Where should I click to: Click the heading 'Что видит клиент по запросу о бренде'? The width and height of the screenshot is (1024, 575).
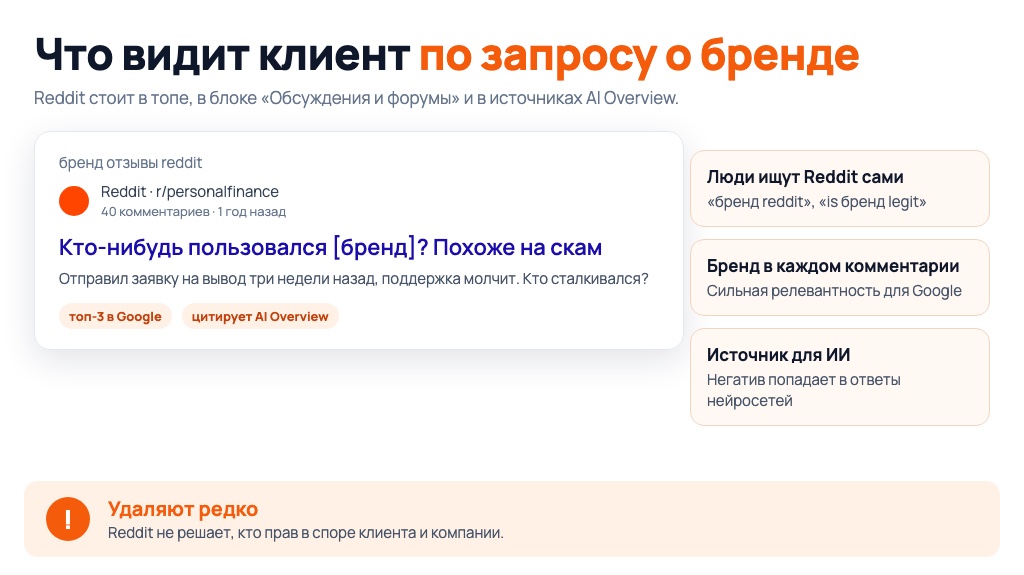[x=447, y=56]
